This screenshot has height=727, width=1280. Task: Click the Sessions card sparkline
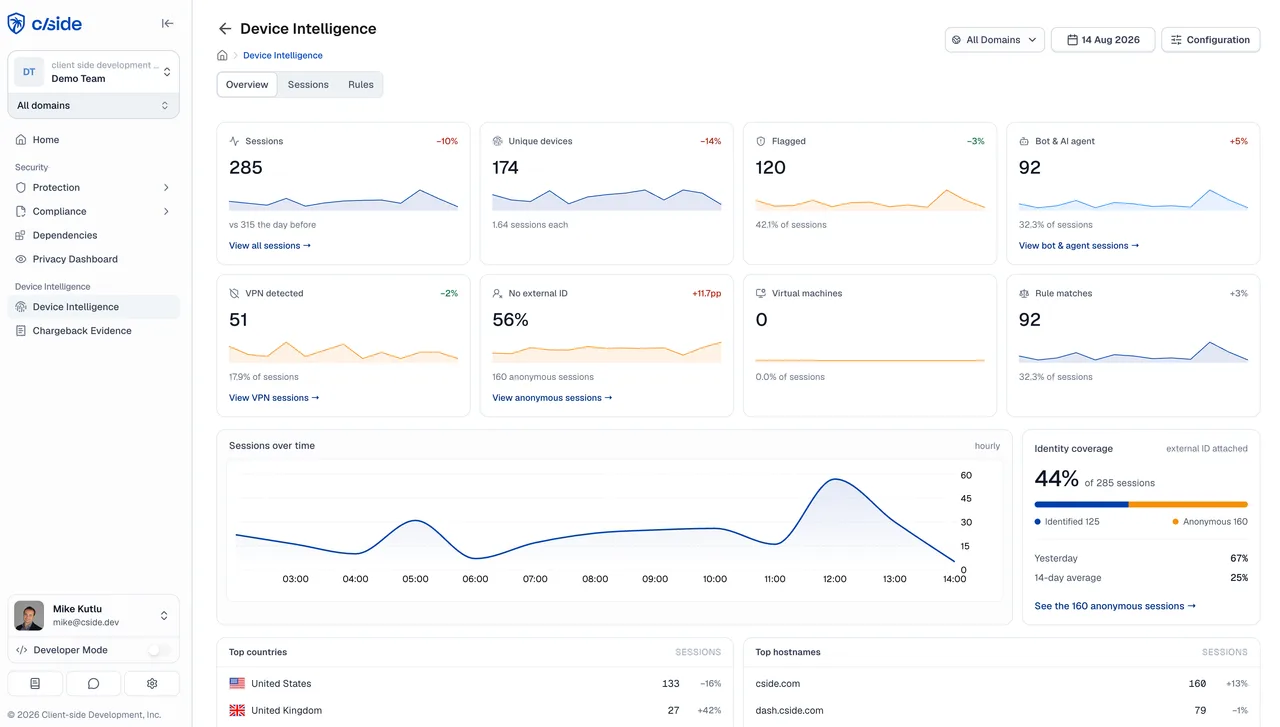click(343, 198)
